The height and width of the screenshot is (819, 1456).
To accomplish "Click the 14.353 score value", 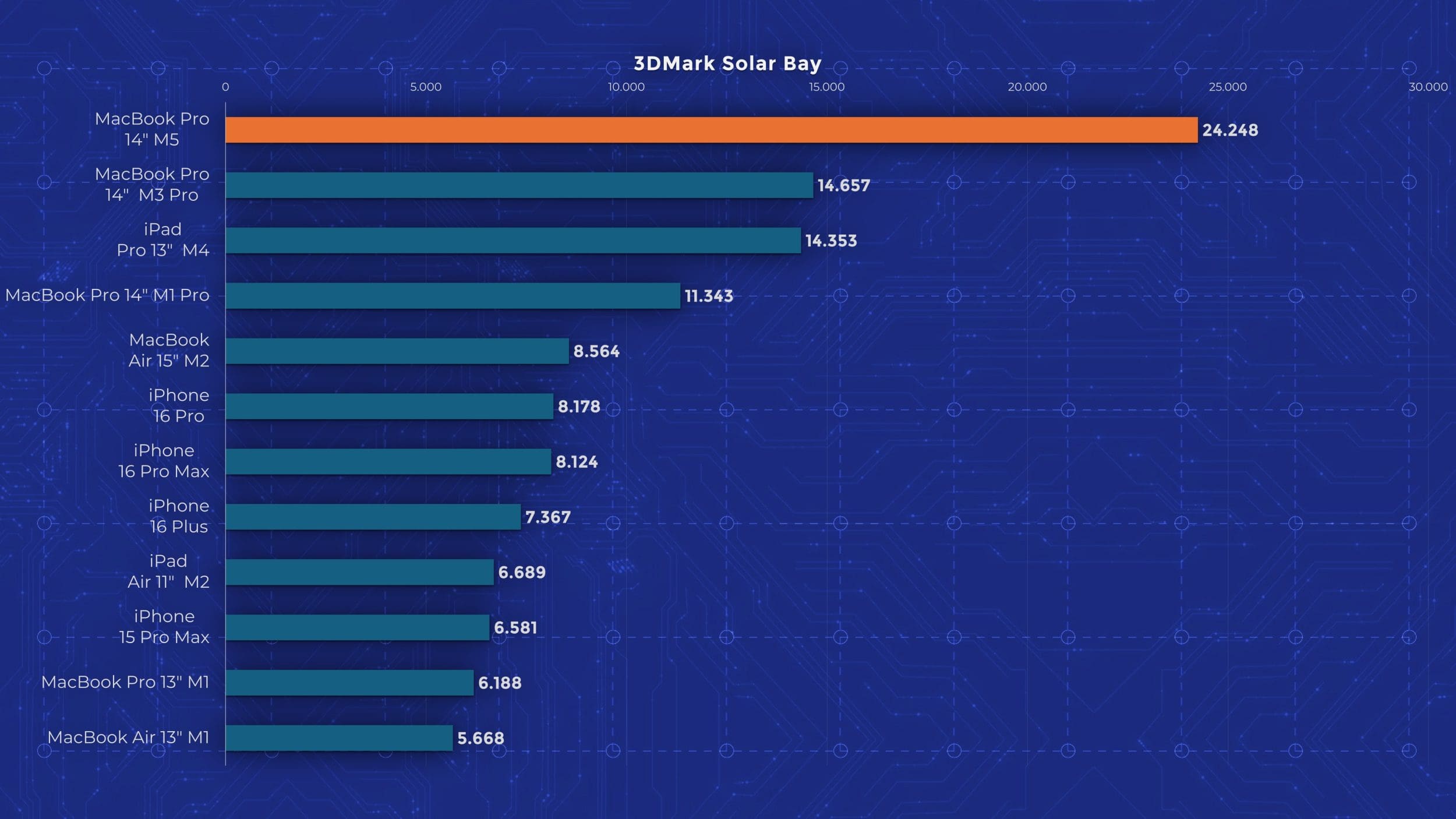I will (831, 241).
